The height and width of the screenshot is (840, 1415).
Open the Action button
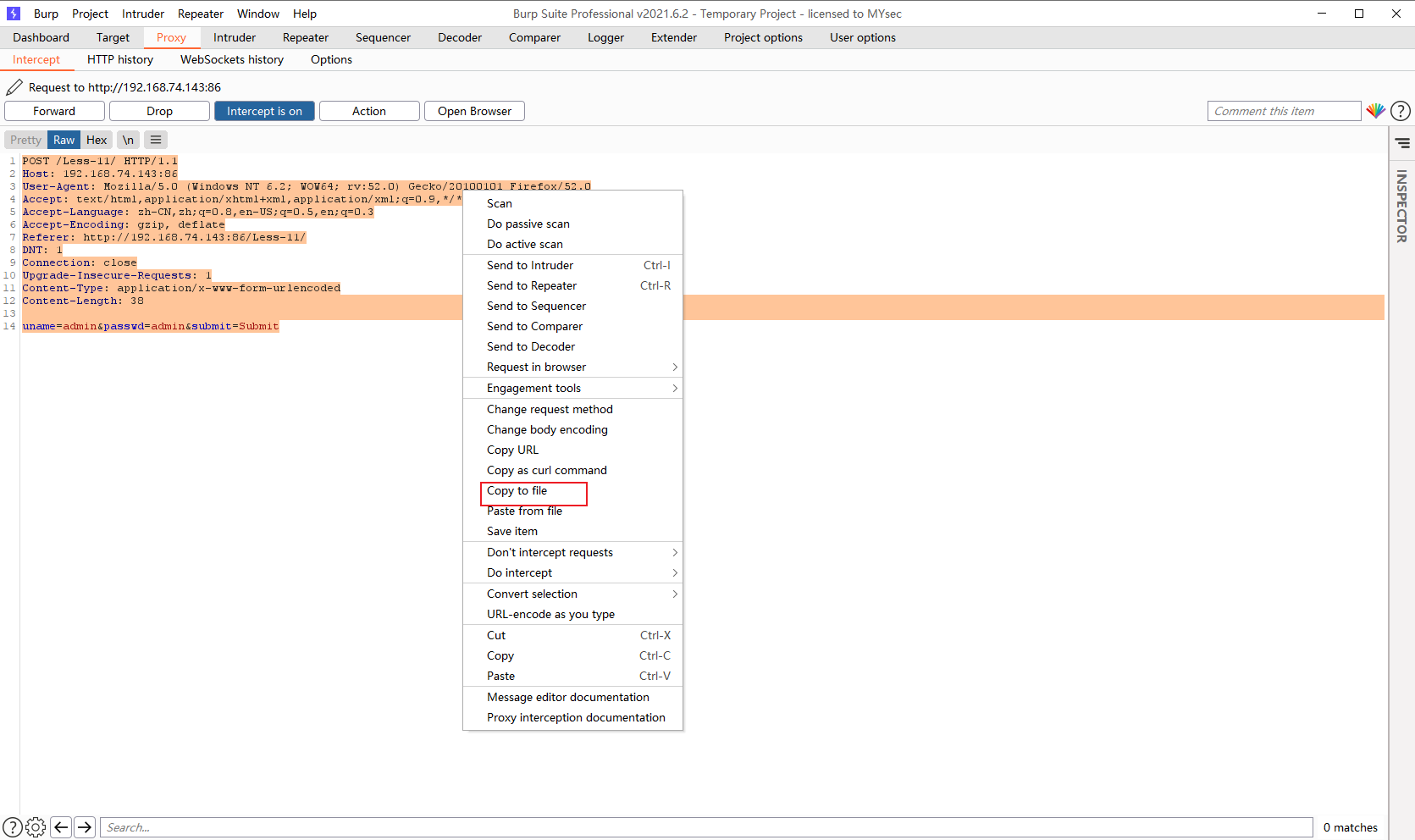click(369, 111)
